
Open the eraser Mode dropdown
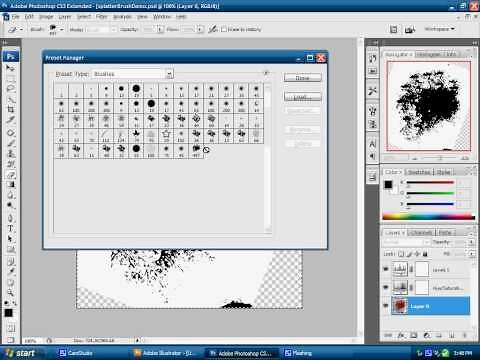tap(100, 30)
